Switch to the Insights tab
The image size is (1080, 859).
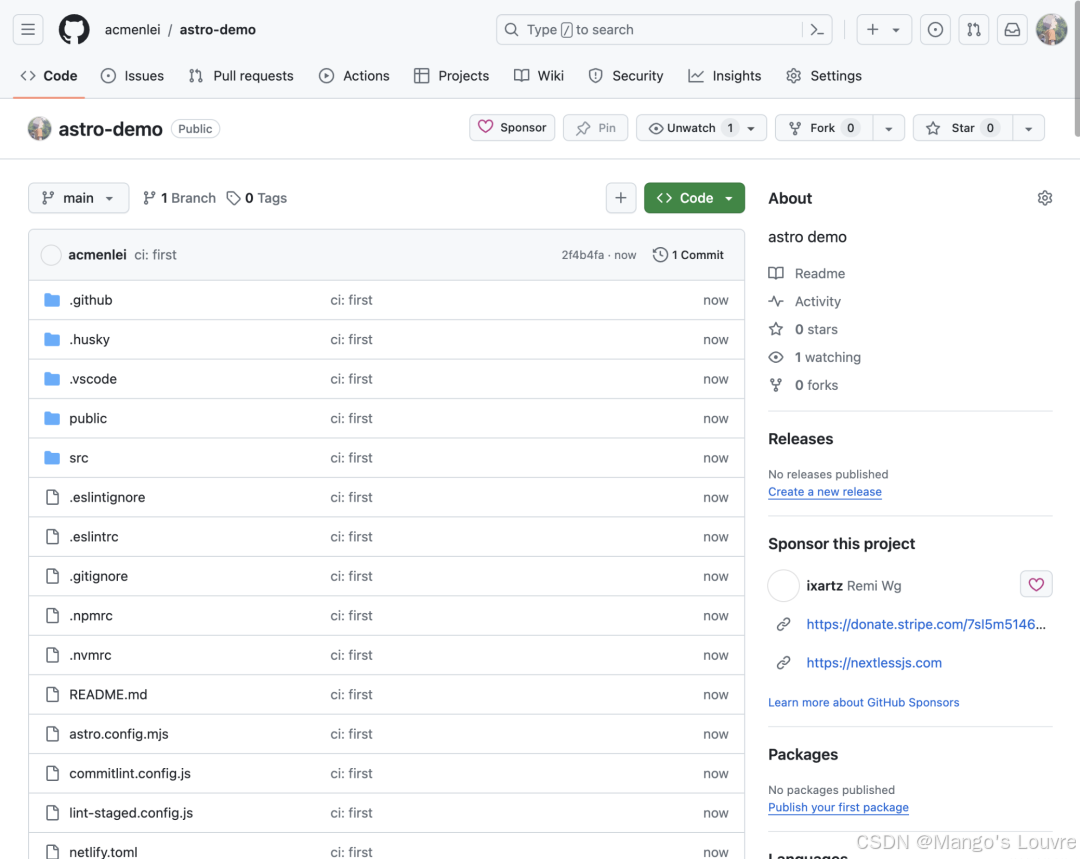click(725, 76)
